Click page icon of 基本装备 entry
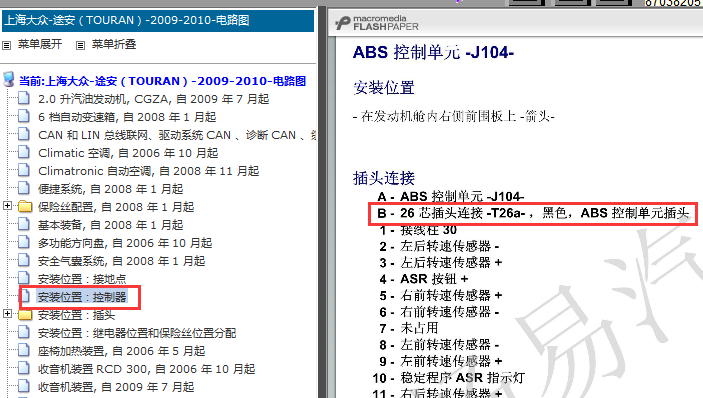 point(24,224)
